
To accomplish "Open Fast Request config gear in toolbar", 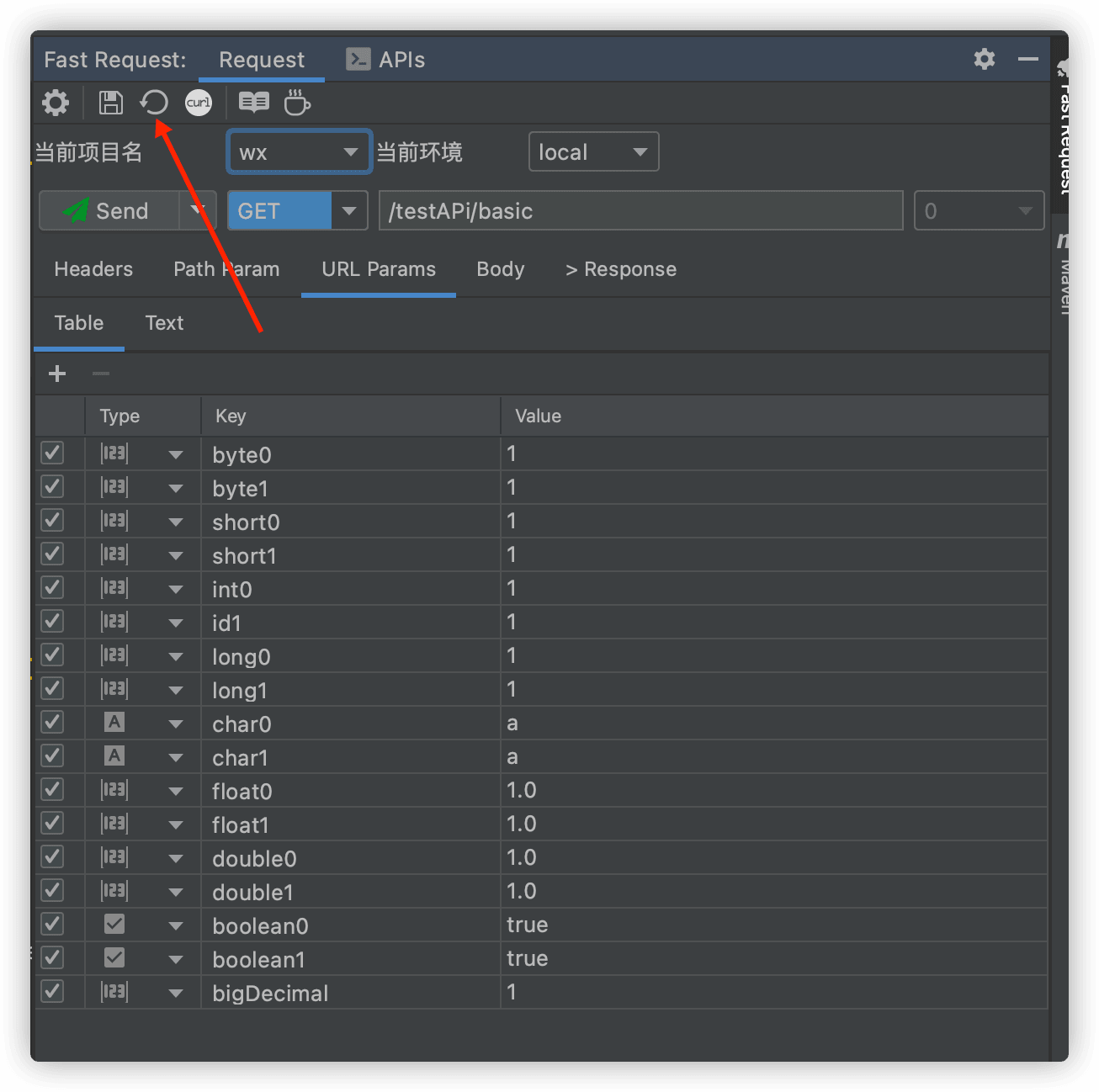I will 56,103.
